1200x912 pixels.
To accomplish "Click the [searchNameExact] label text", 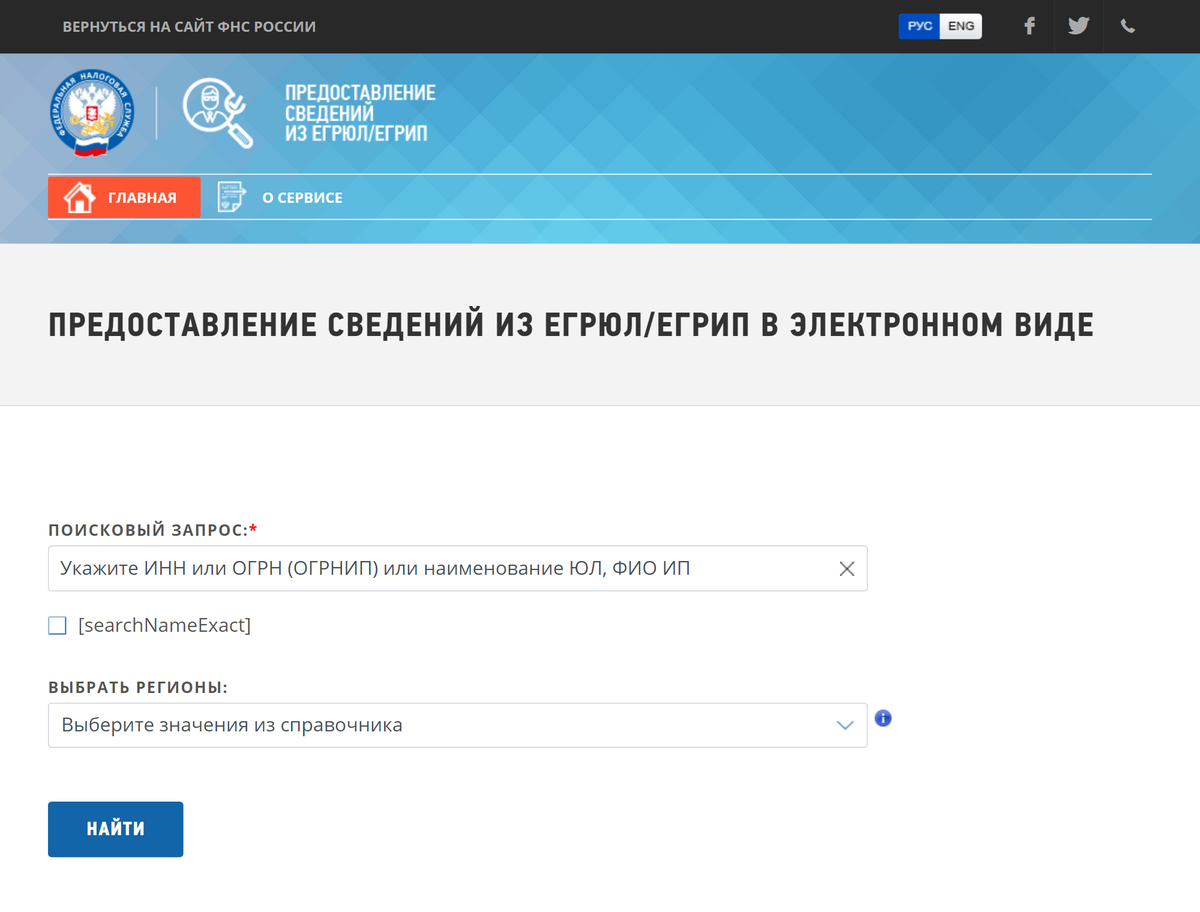I will pyautogui.click(x=164, y=626).
